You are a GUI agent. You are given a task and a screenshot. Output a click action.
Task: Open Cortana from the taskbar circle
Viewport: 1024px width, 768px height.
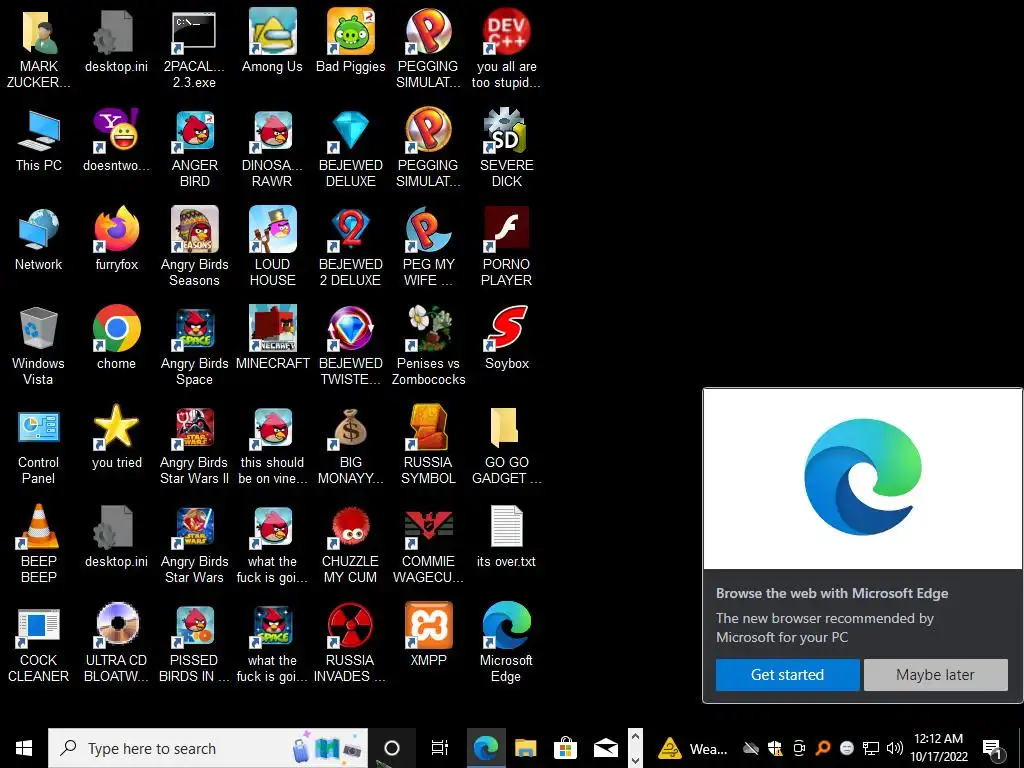[392, 748]
